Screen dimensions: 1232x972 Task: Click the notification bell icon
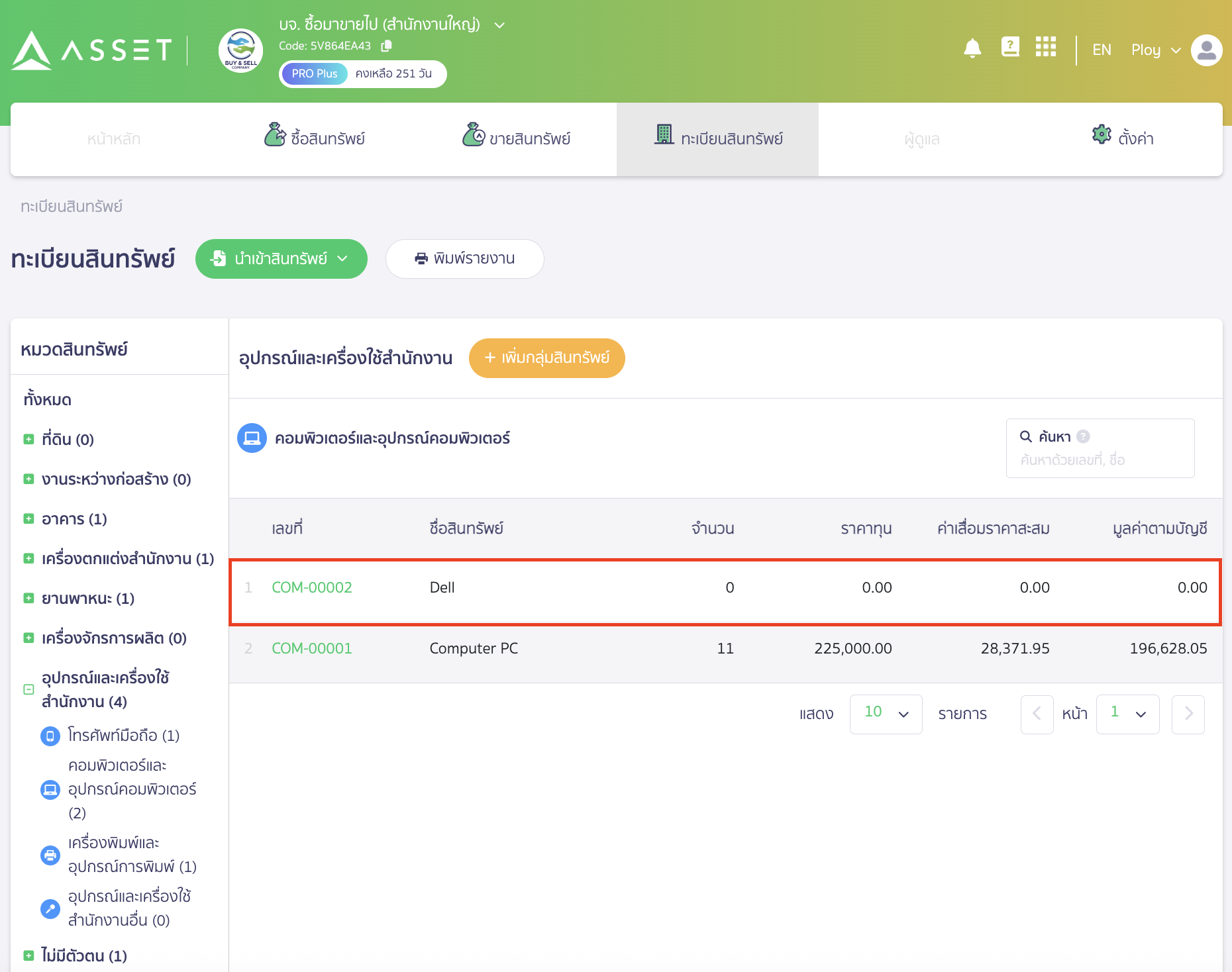972,48
